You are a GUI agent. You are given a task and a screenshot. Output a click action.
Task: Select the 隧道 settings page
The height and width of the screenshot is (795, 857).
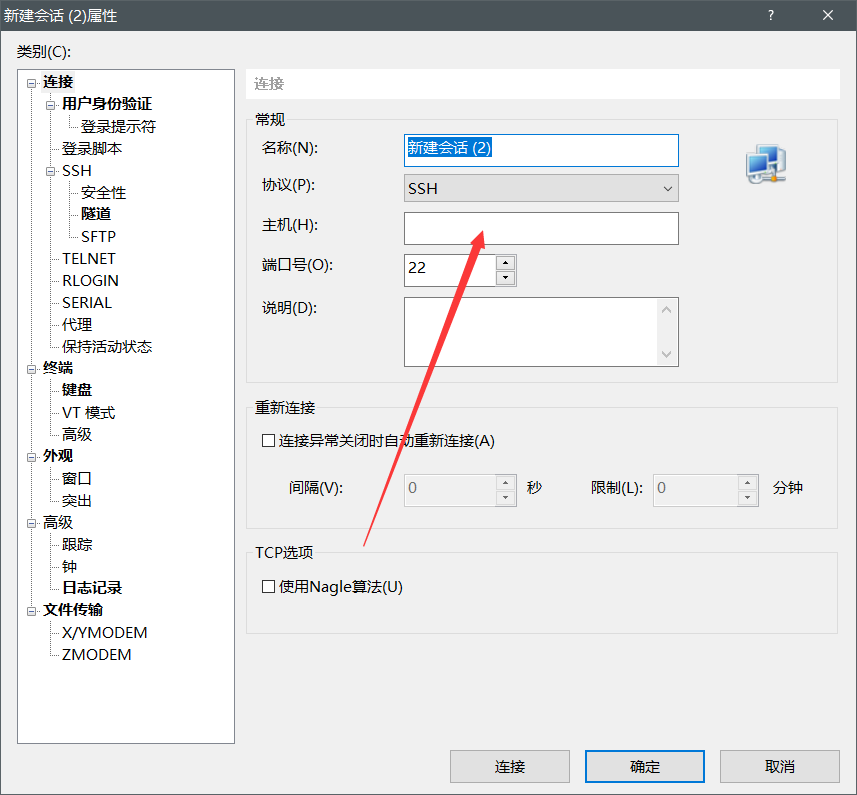[95, 214]
